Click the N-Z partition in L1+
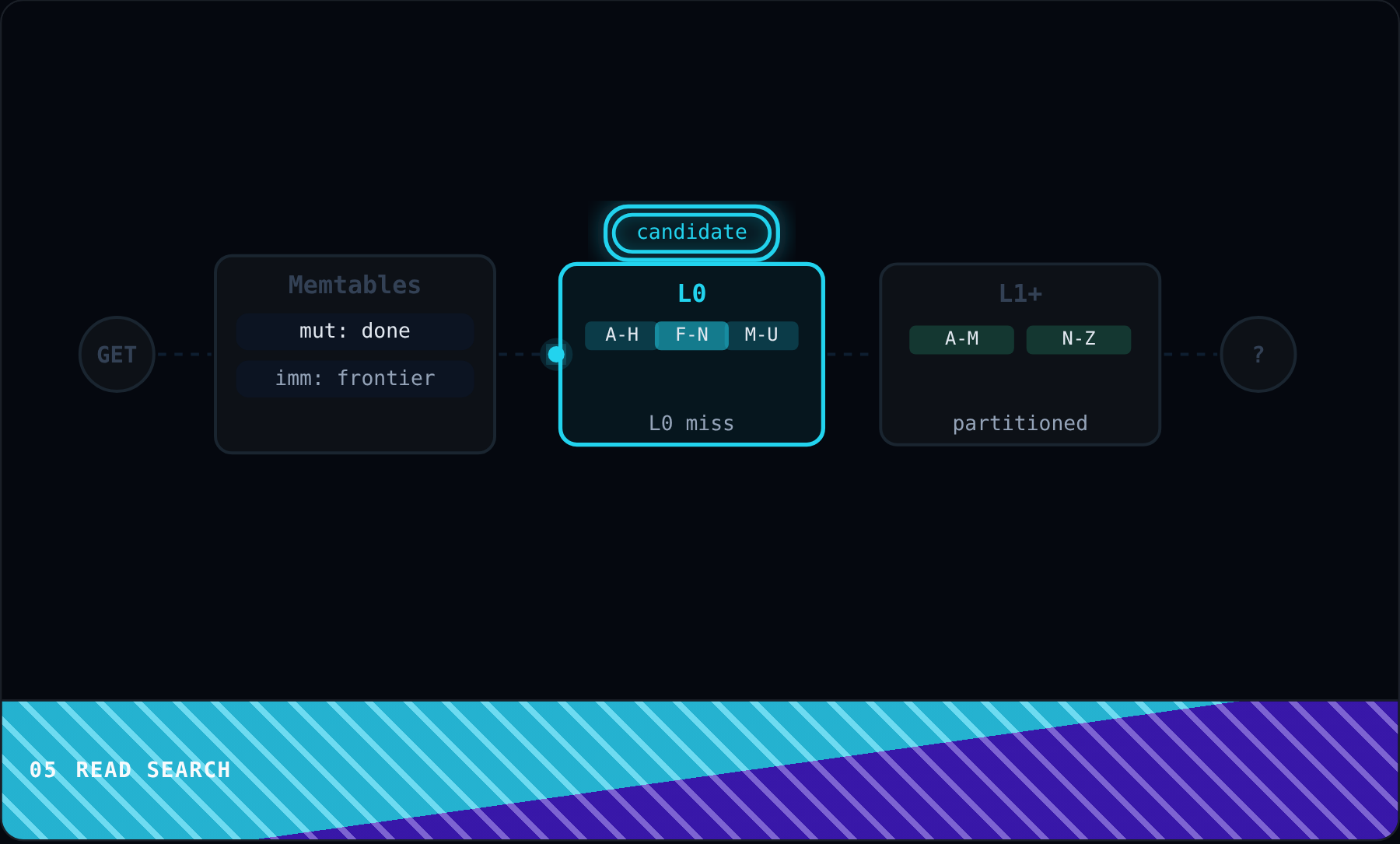 (1079, 339)
